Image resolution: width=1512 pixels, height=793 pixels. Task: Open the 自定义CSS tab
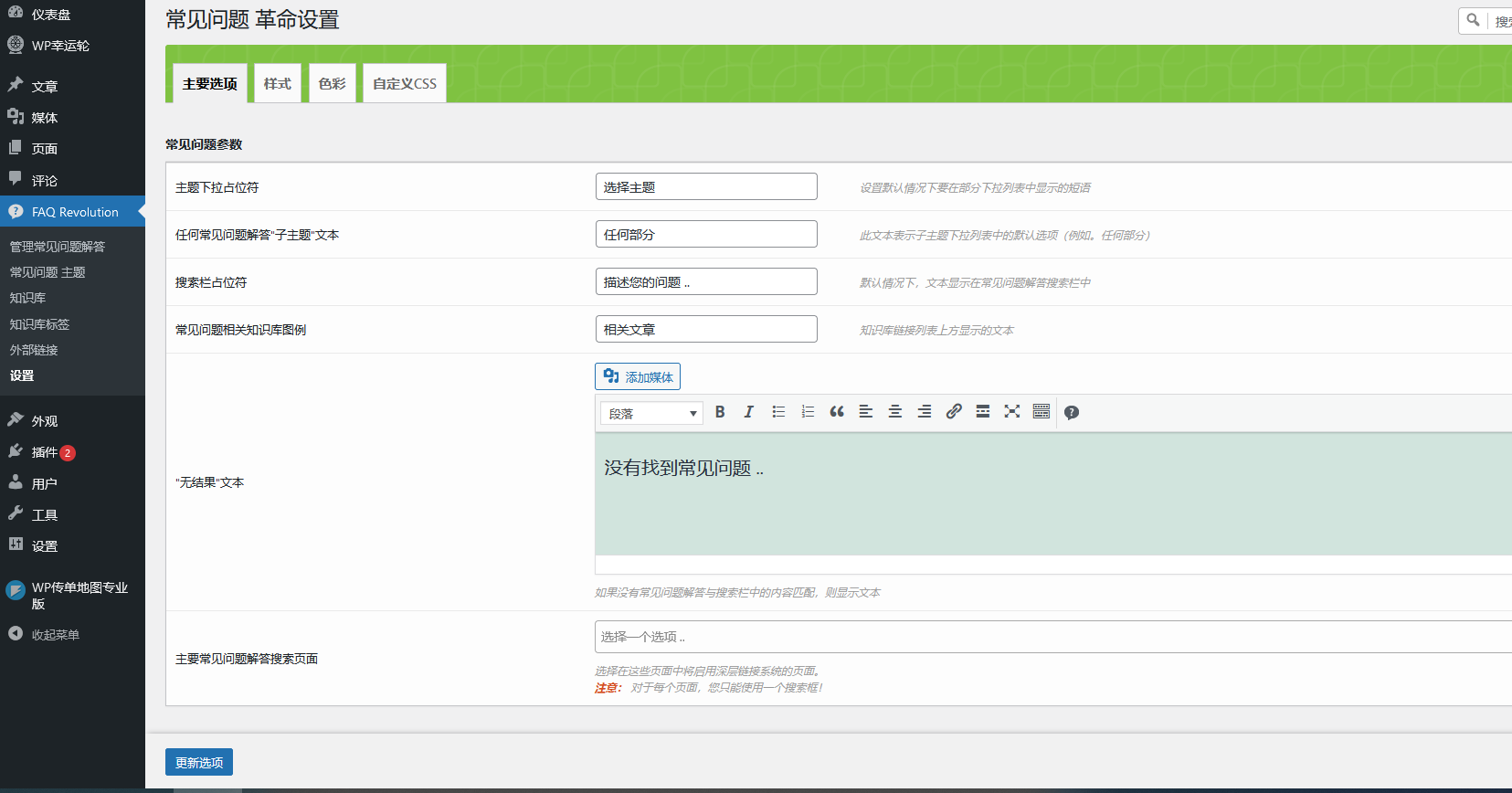tap(404, 84)
